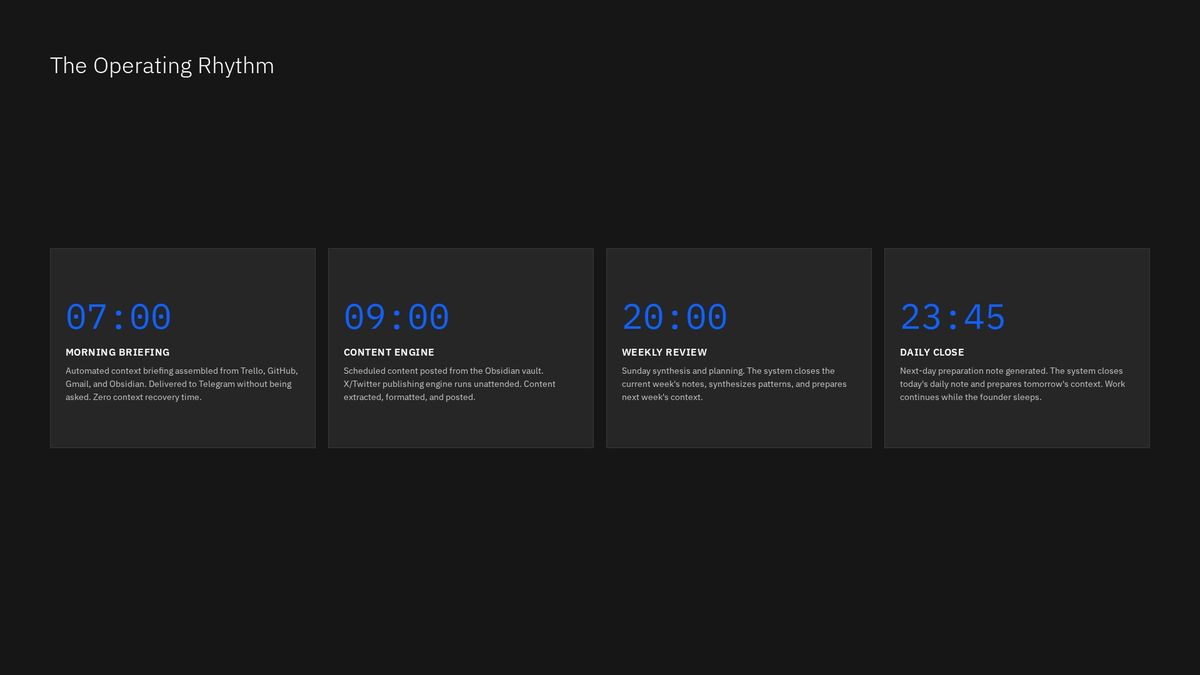The width and height of the screenshot is (1200, 675).
Task: Select the 09:00 time label
Action: click(x=397, y=317)
